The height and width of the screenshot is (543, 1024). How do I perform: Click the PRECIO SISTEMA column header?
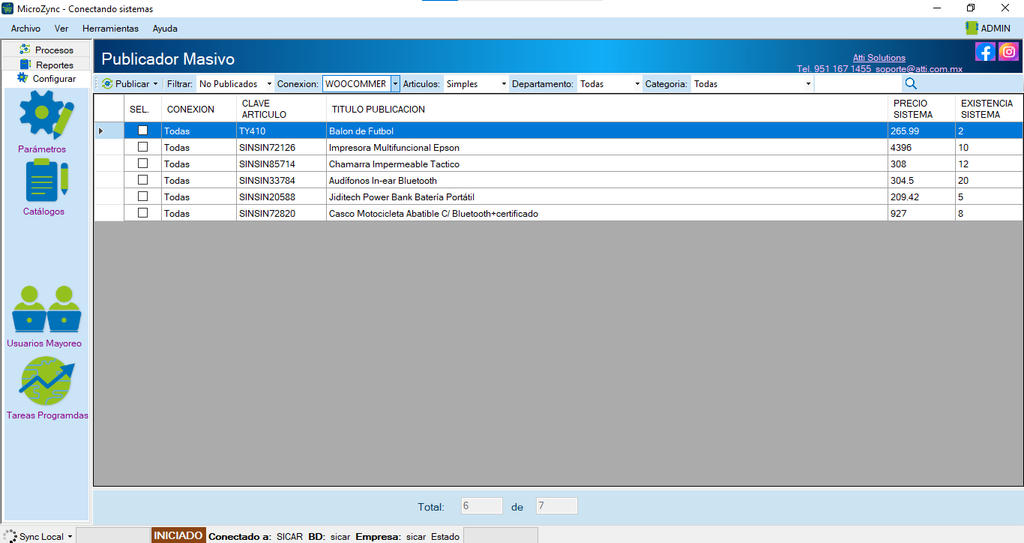pos(921,108)
